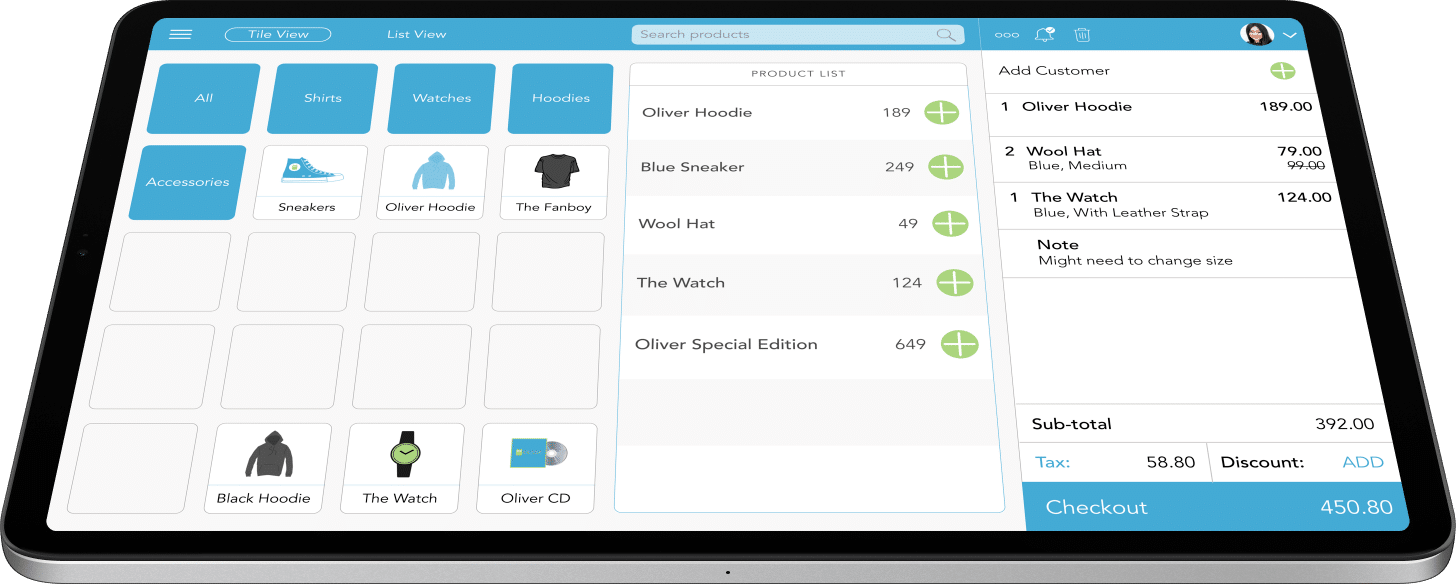Click the green plus next to Wool Hat
1456x584 pixels.
[x=950, y=224]
